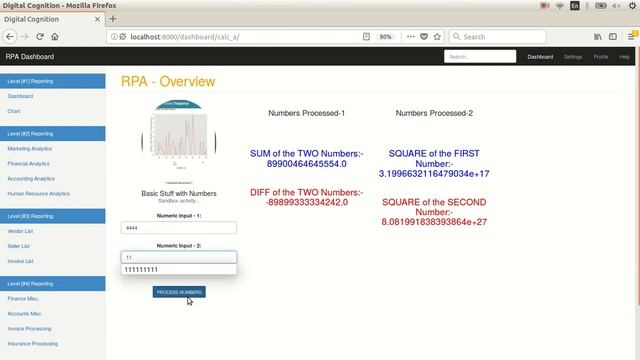This screenshot has height=360, width=640.
Task: Click the browser Back arrow button
Action: [x=10, y=37]
